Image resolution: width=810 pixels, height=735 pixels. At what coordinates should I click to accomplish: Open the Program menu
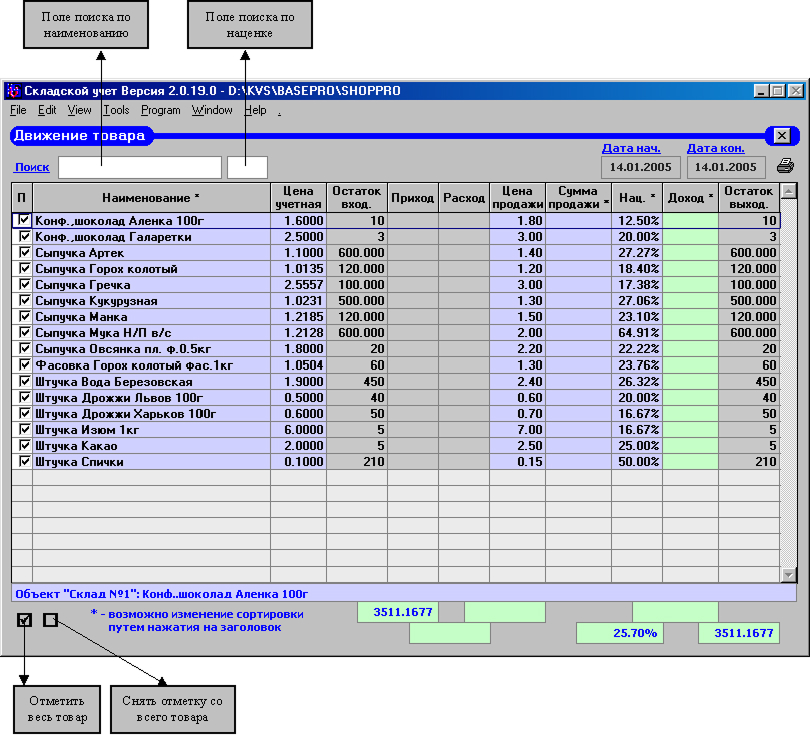(x=161, y=110)
